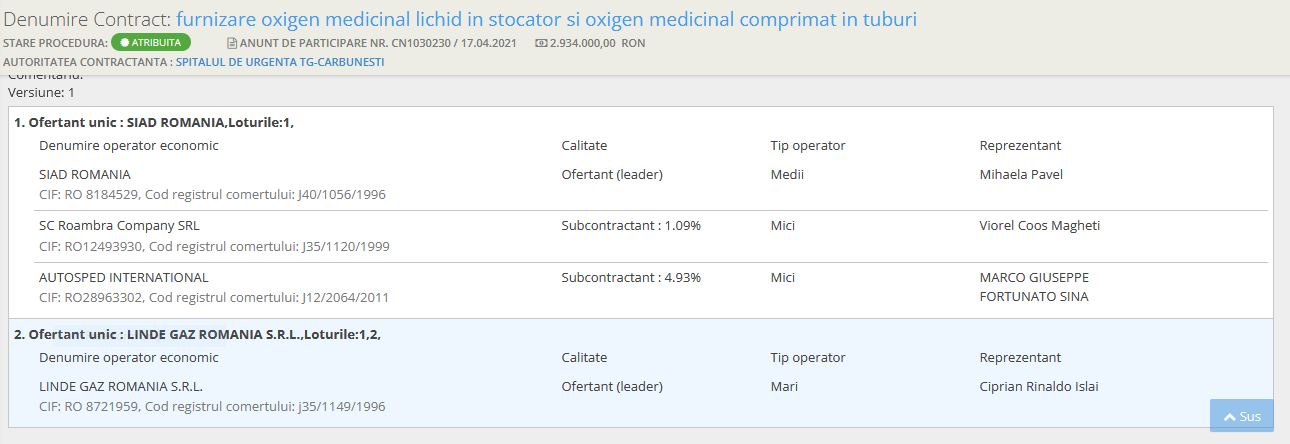Click representative Ciprian Rinaldo Islai
1290x444 pixels.
1046,386
